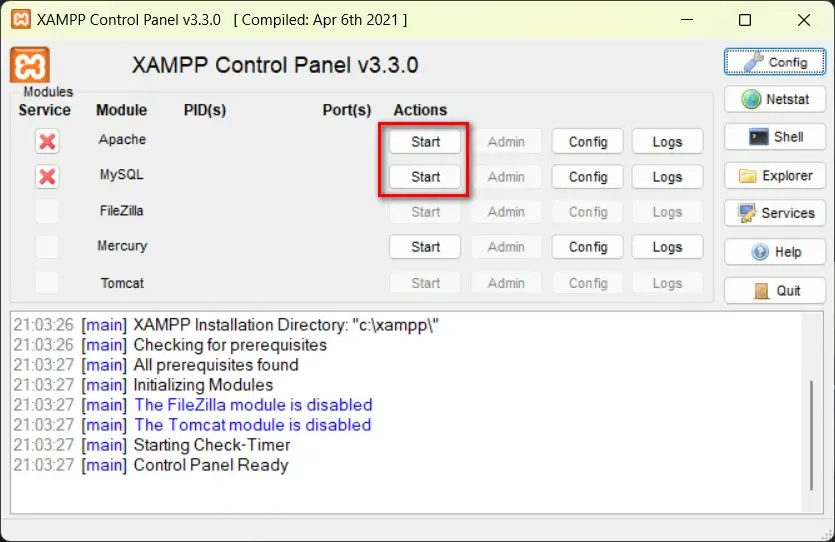Screen dimensions: 835x542
Task: Start the MySQL module
Action: click(x=425, y=177)
